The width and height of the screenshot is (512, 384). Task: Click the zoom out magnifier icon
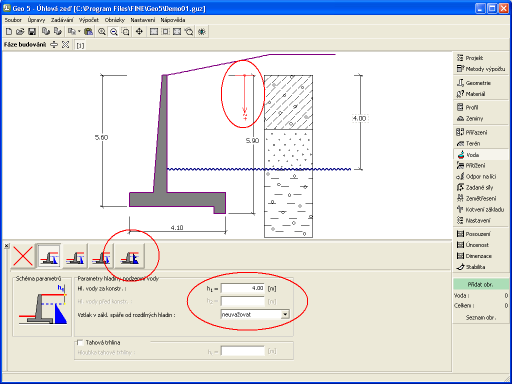tap(114, 32)
